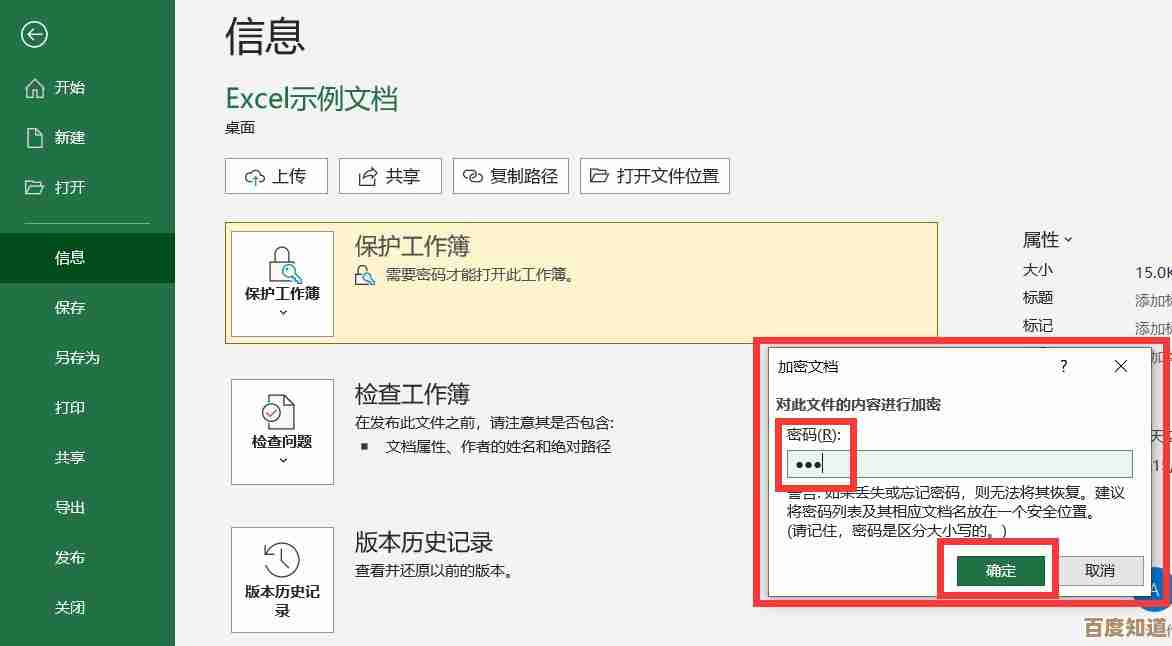1172x646 pixels.
Task: Click inside the 密码 password field
Action: (x=950, y=463)
